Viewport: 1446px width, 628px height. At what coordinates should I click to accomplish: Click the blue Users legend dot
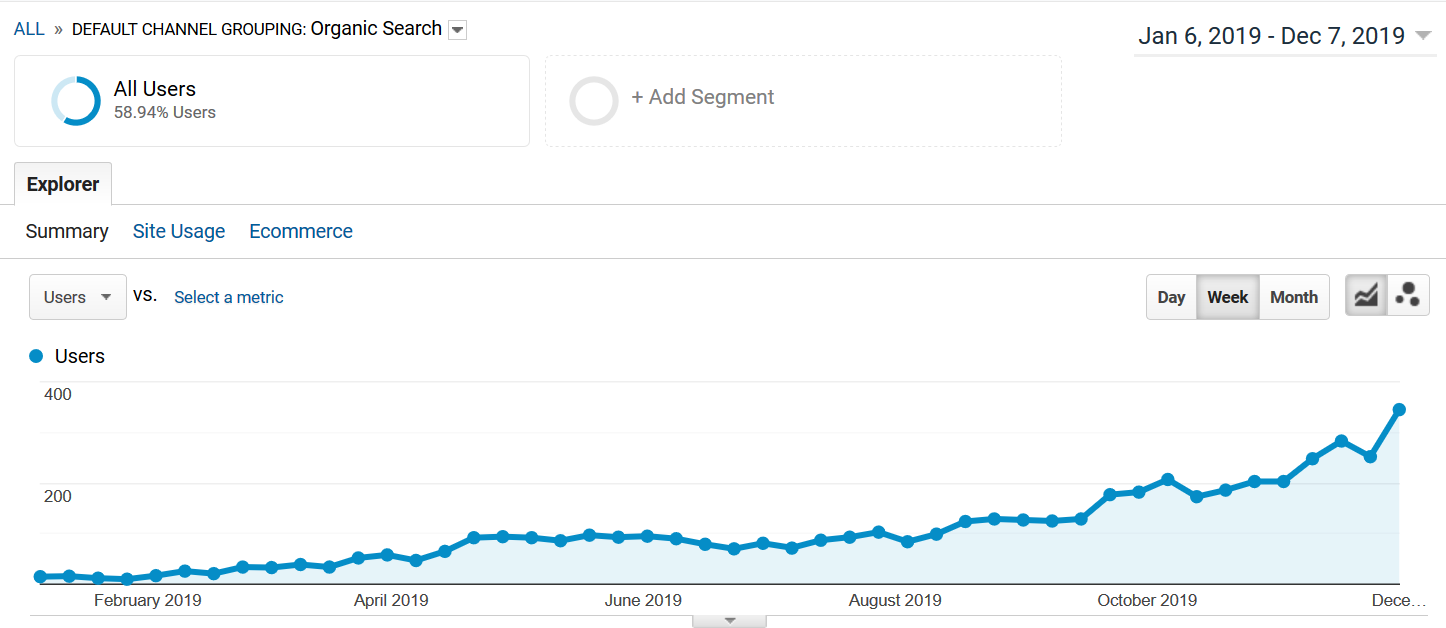coord(37,356)
